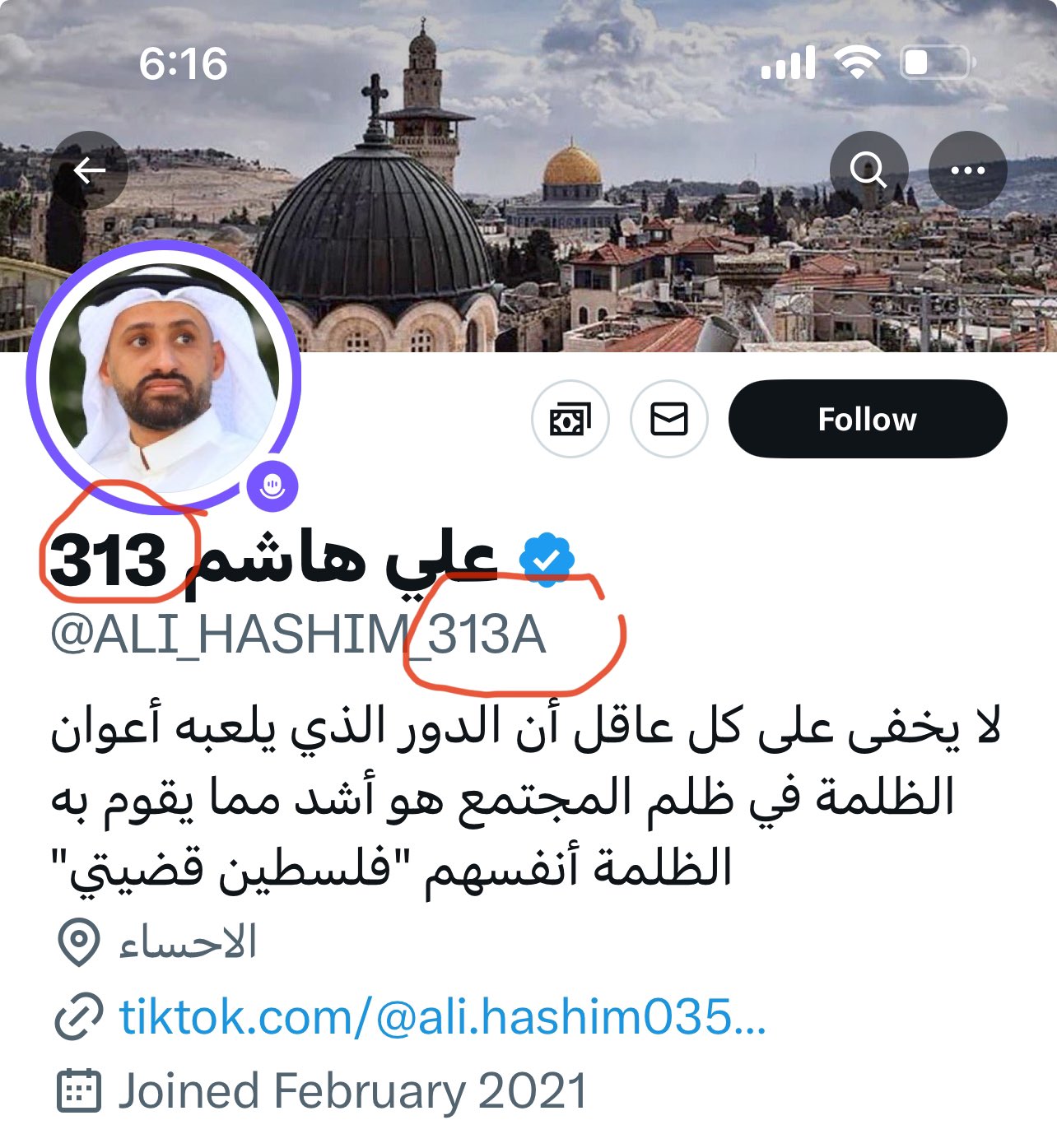The image size is (1057, 1148).
Task: Tap the Arabic bio text
Action: [525, 799]
